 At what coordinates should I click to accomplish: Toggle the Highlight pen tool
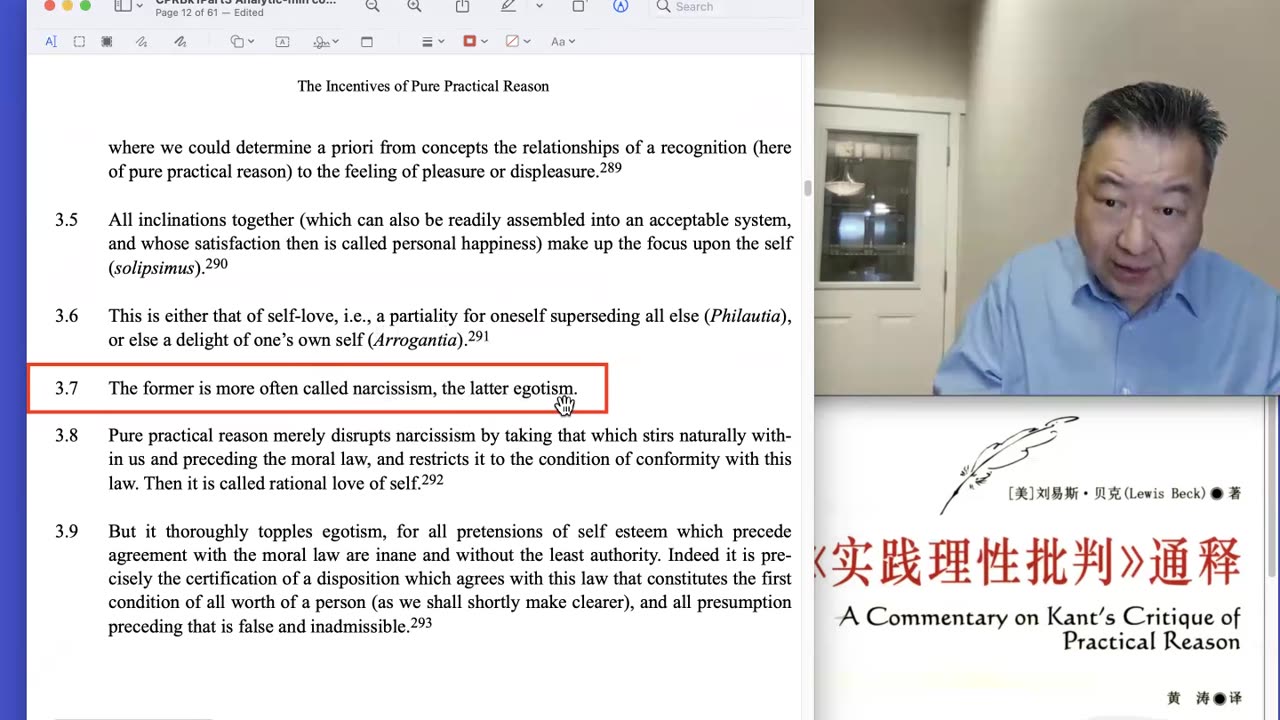pyautogui.click(x=509, y=6)
